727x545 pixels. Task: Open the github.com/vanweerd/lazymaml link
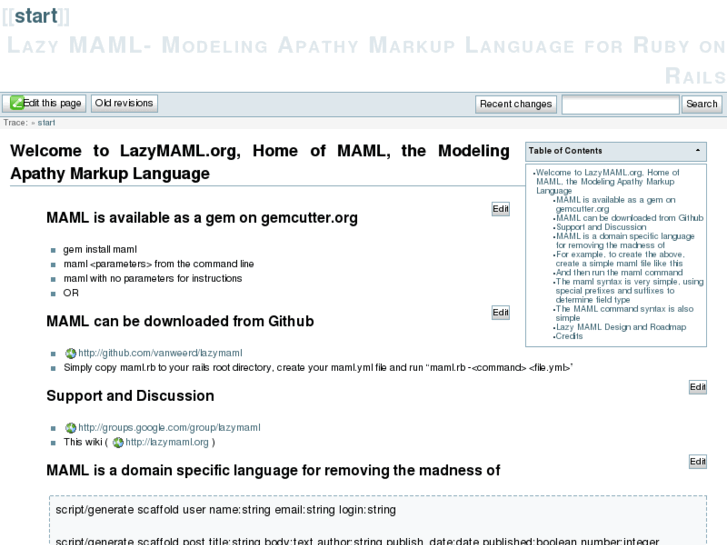tap(160, 353)
